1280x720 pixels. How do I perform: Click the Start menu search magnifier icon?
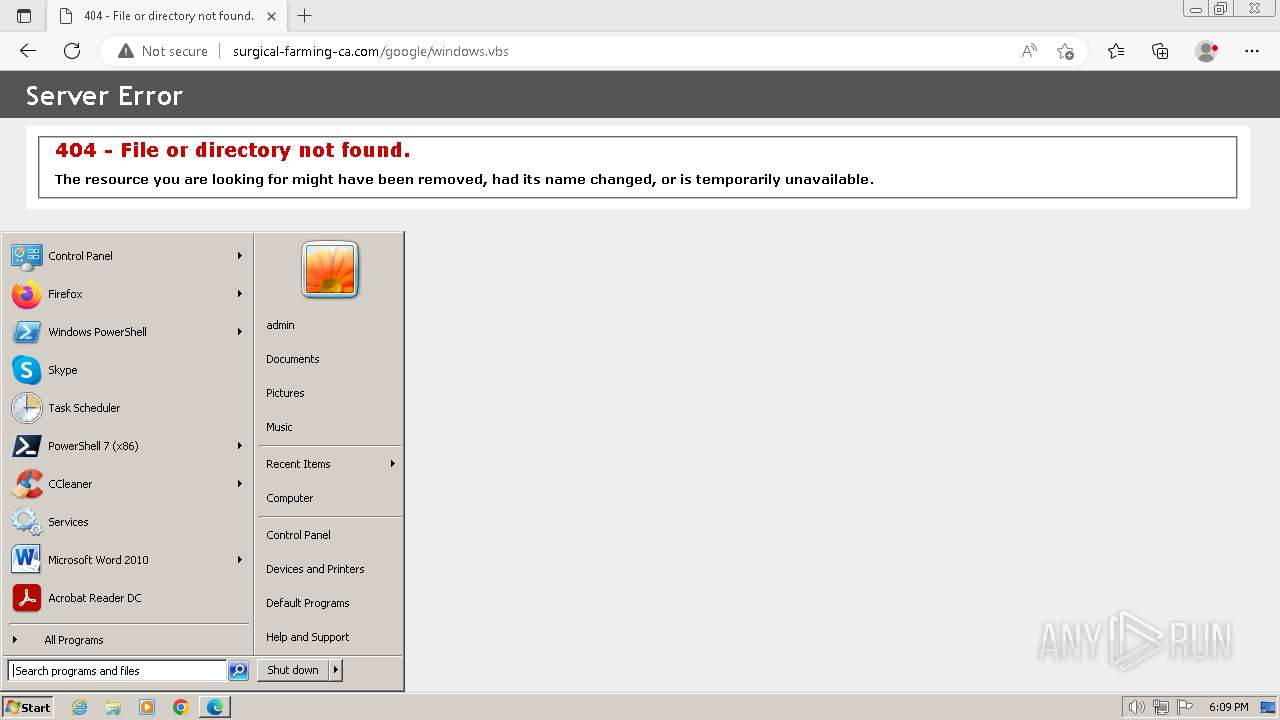238,671
